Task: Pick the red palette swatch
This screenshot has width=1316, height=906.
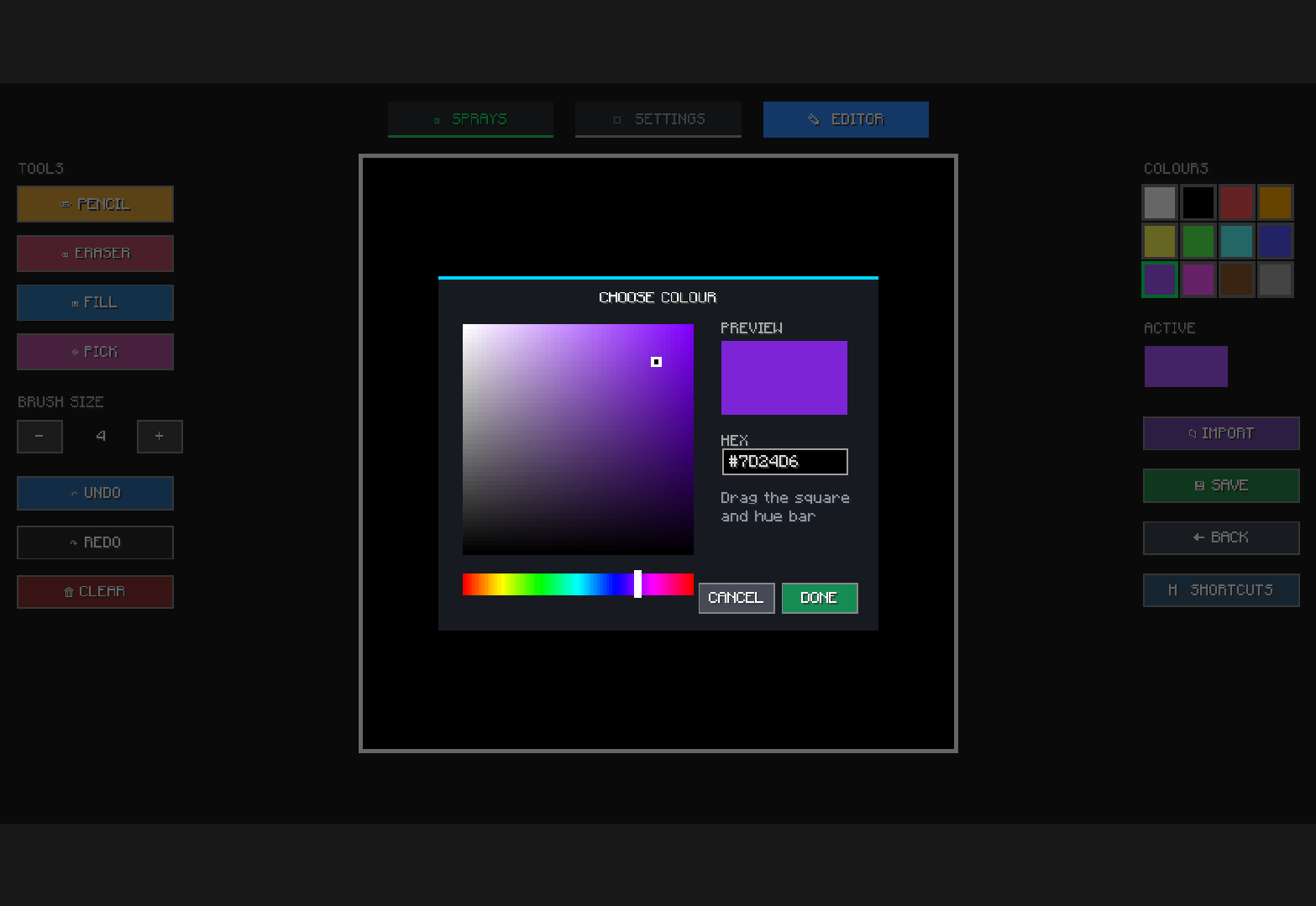Action: (x=1236, y=202)
